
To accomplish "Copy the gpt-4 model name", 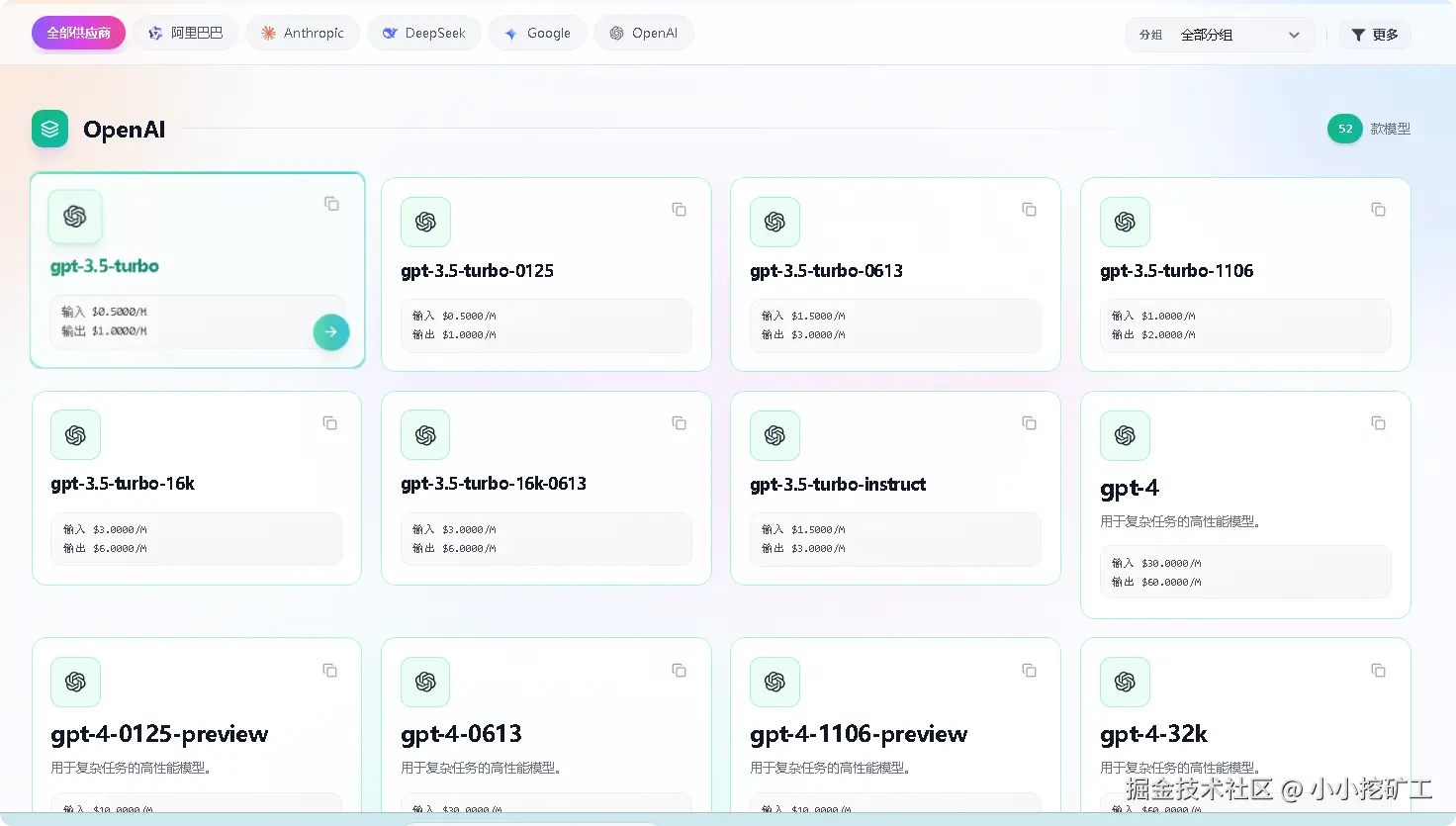I will click(1379, 423).
